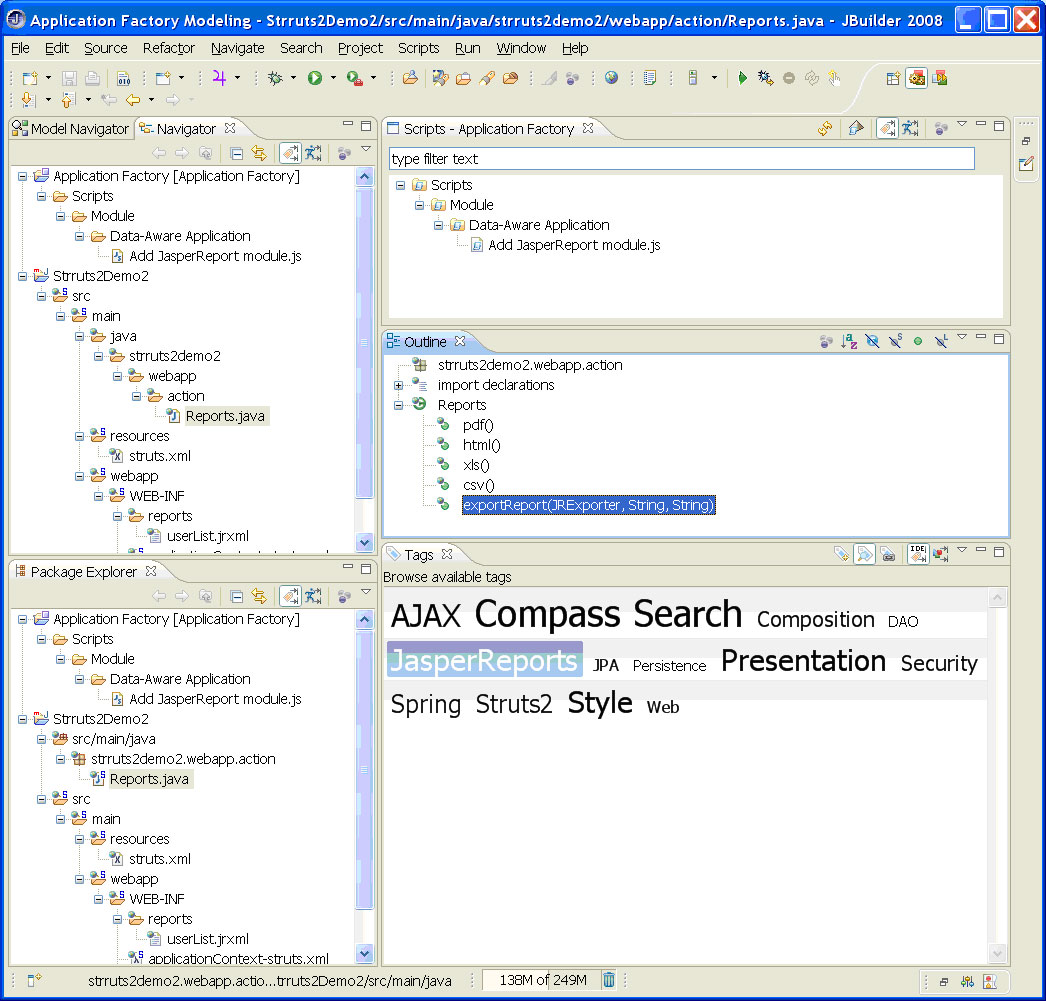
Task: Click the Hide Local Types icon in Outline
Action: click(941, 341)
